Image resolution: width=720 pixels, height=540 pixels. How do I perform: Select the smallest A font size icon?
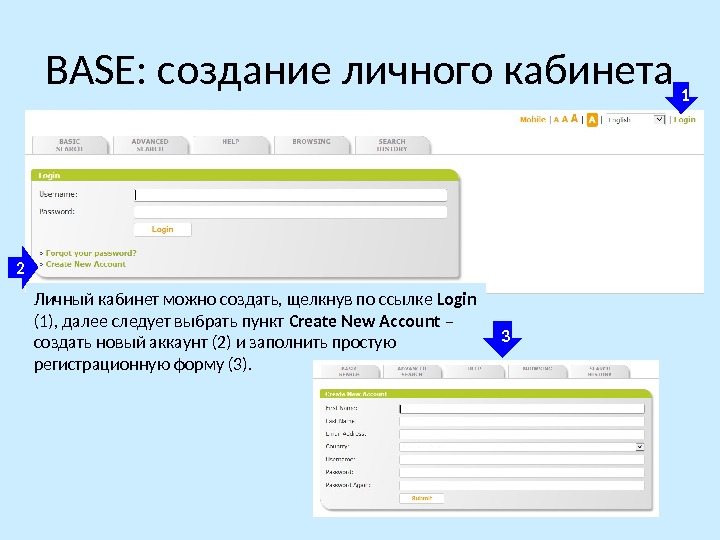(x=556, y=120)
